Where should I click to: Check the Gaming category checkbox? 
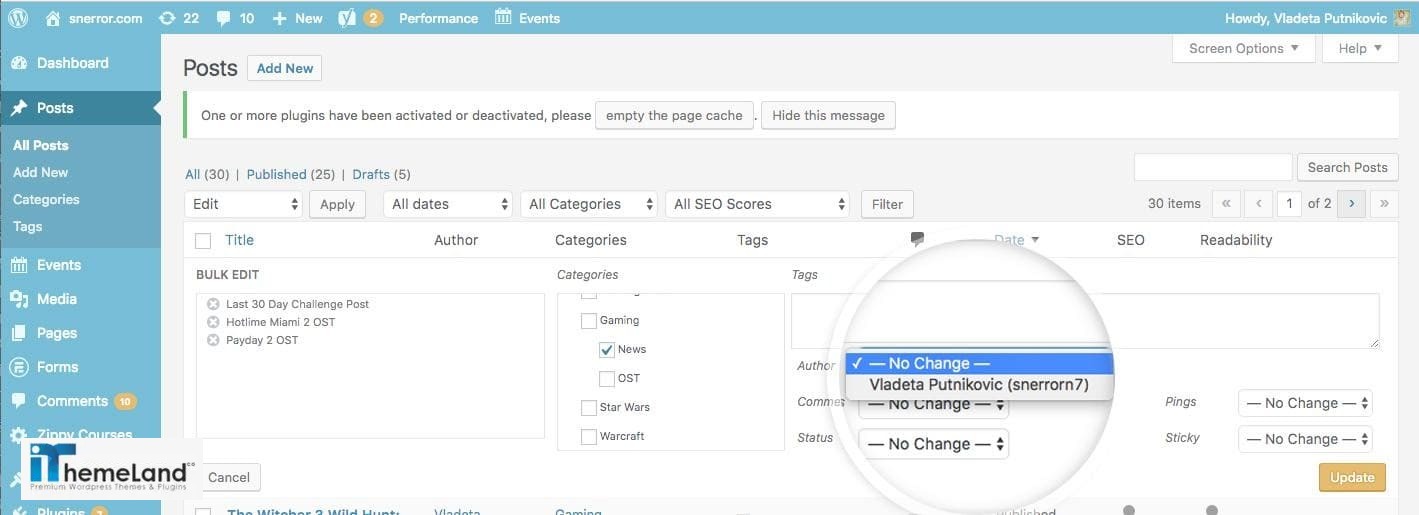589,321
